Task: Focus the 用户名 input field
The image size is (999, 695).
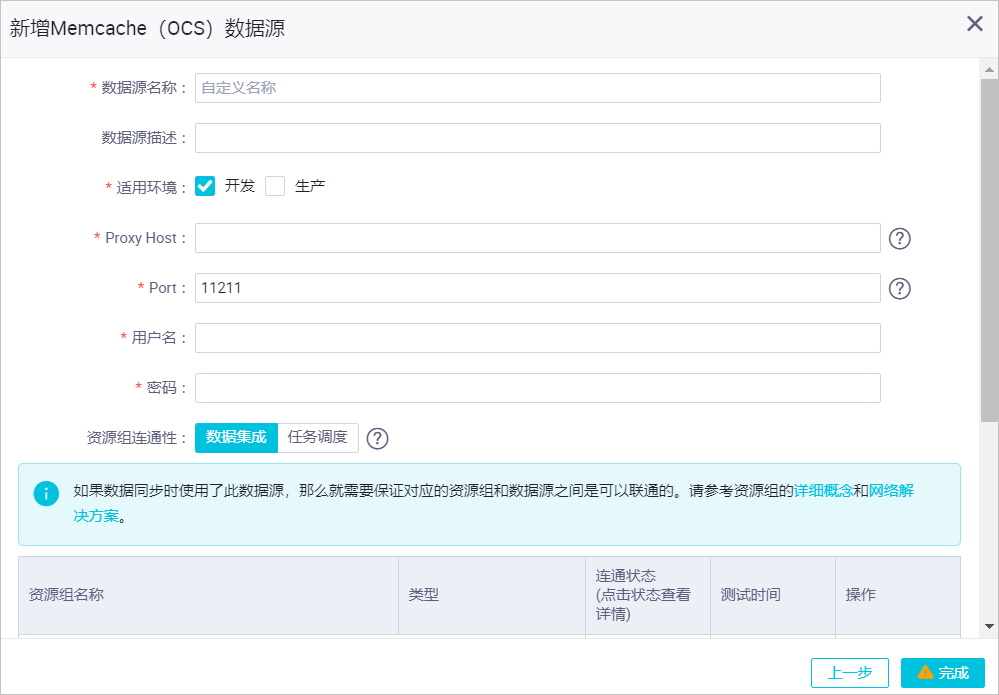Action: 538,338
